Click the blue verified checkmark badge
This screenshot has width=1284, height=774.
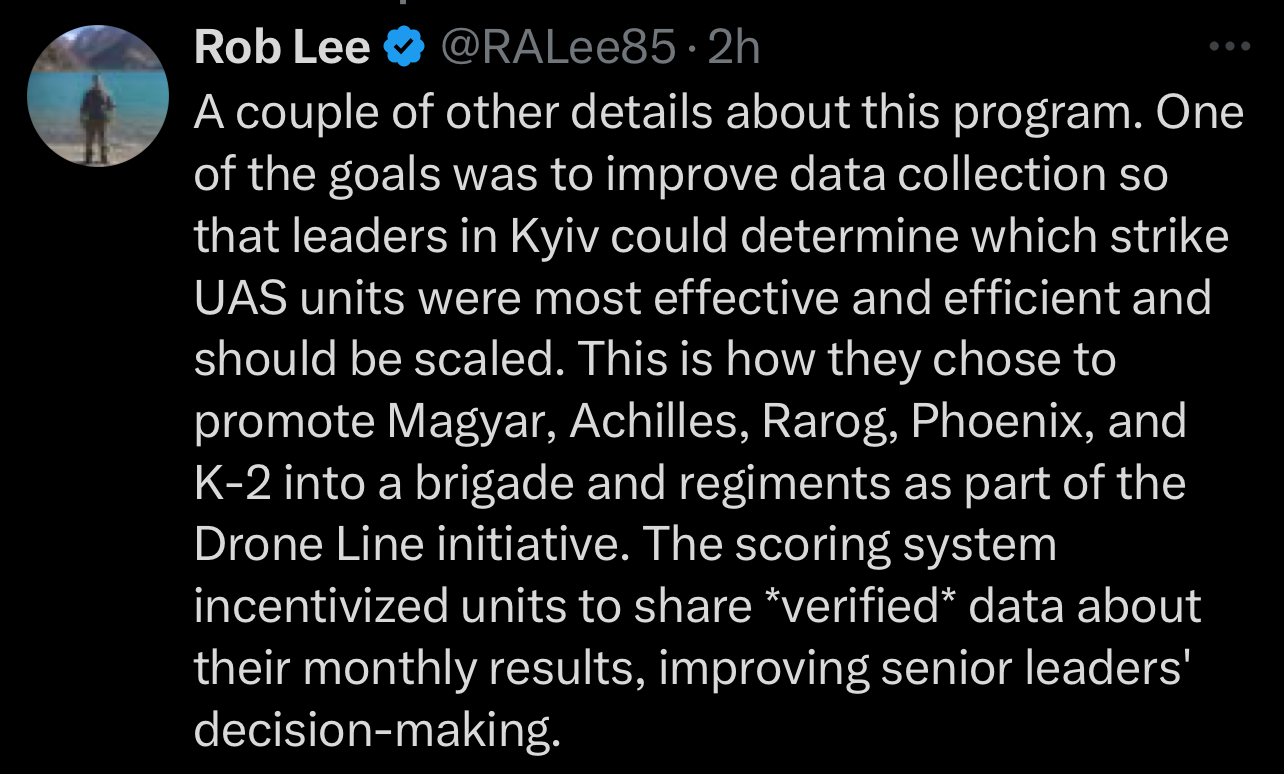point(404,47)
